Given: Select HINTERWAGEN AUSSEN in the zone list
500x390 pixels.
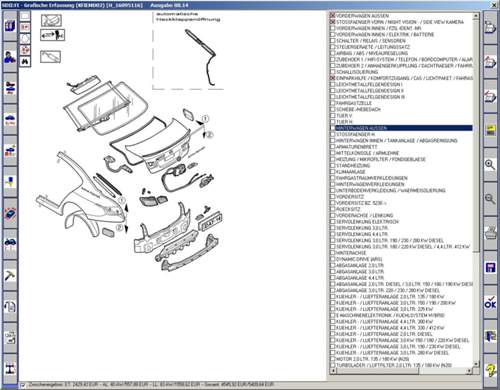Looking at the screenshot, I should (x=361, y=128).
